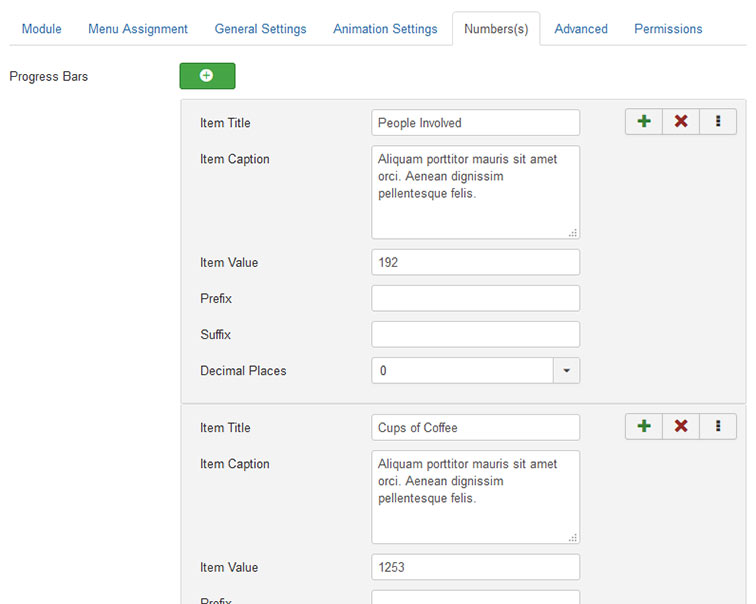Switch to the Module tab
The width and height of the screenshot is (756, 604).
41,29
